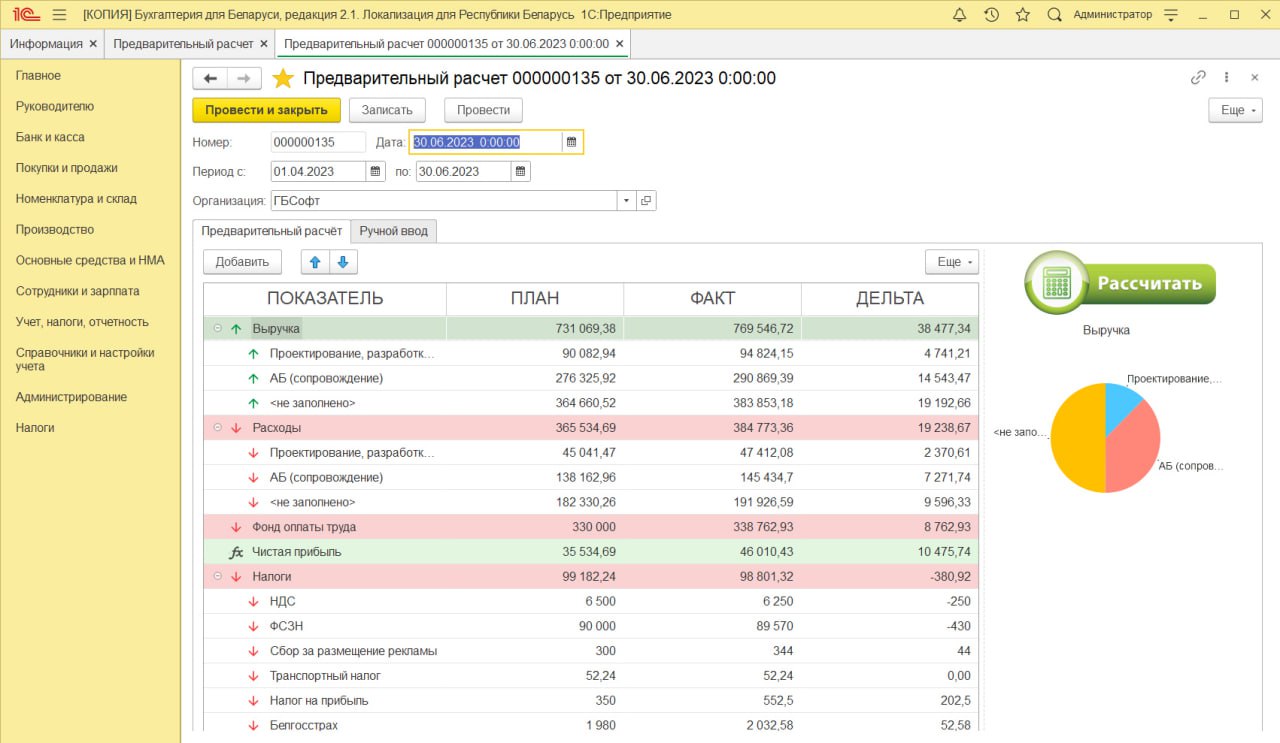Open the Еще menu above the table

pos(951,262)
